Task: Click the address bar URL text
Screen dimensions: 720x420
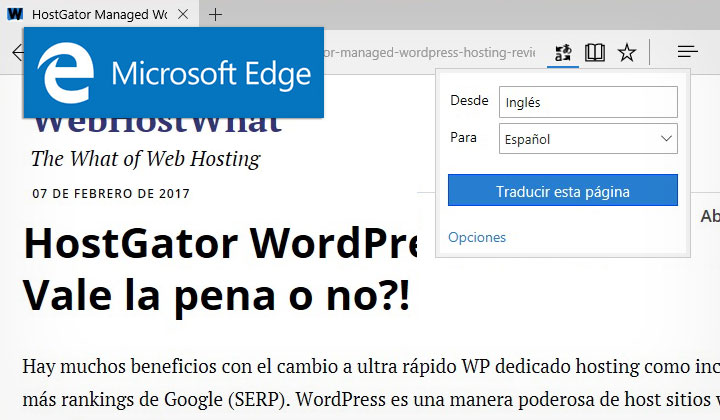Action: pyautogui.click(x=429, y=52)
